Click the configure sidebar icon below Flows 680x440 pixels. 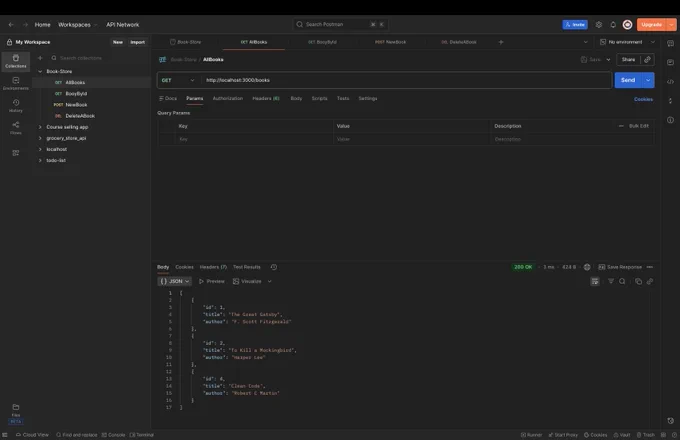[x=16, y=153]
